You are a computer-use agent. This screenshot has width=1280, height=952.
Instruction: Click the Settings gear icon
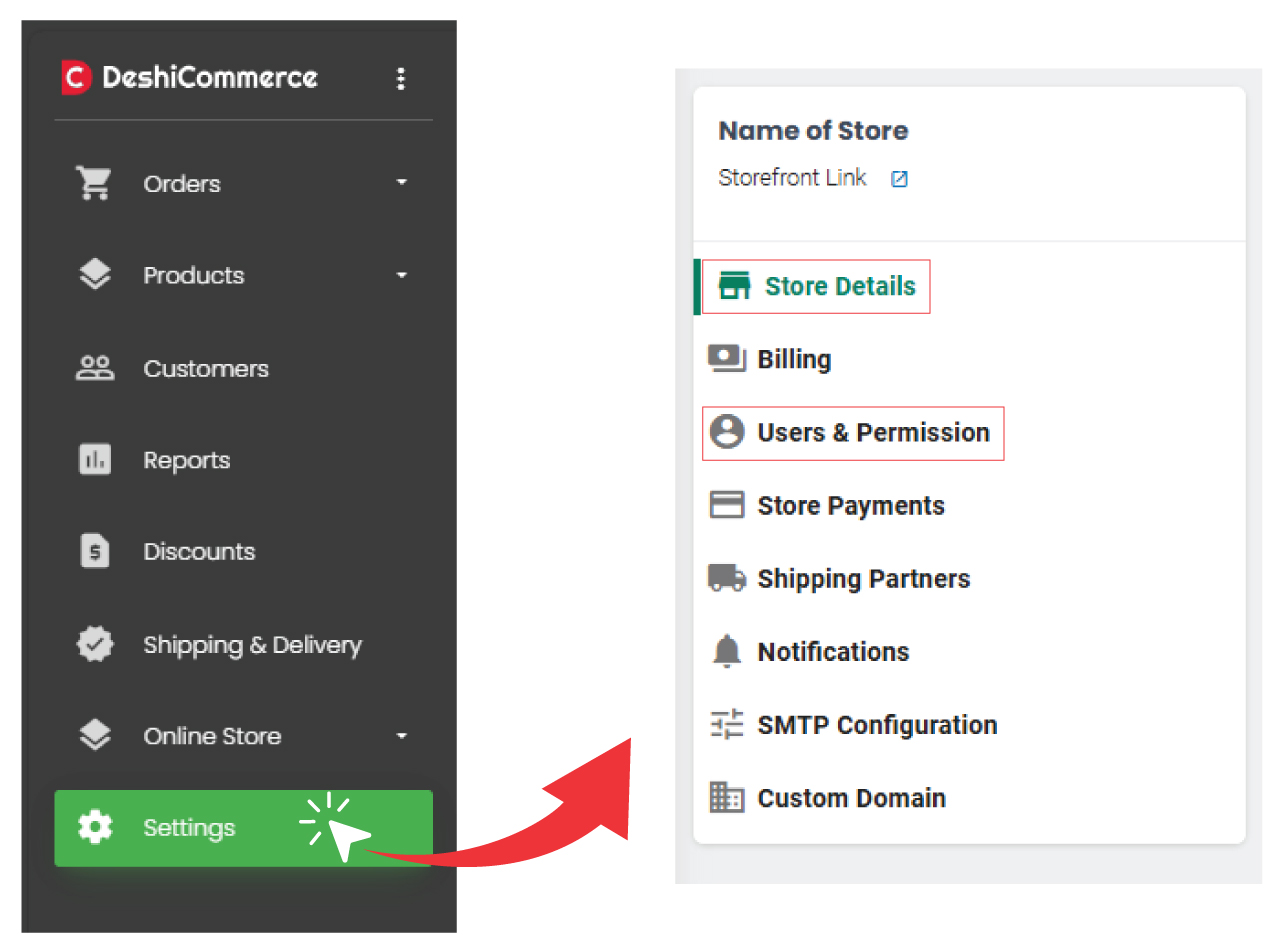point(95,827)
